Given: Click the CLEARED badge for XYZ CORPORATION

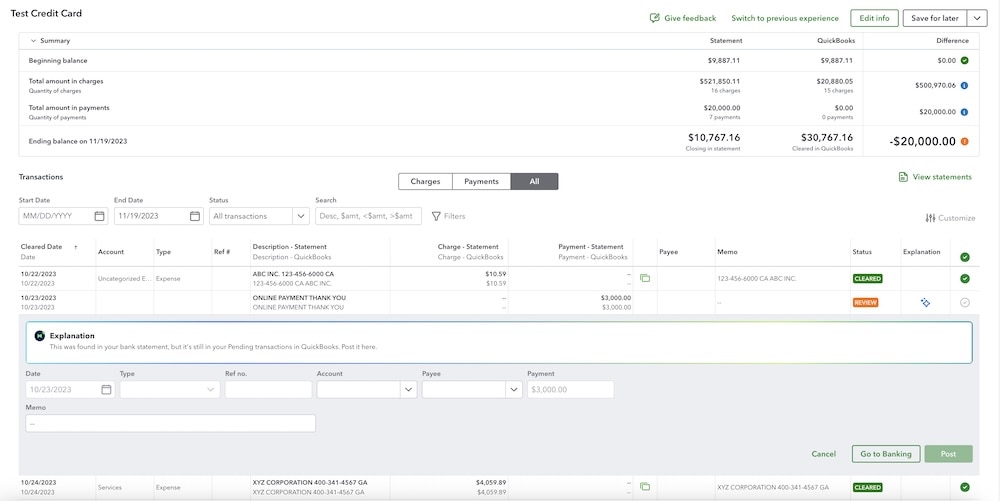Looking at the screenshot, I should tap(867, 487).
